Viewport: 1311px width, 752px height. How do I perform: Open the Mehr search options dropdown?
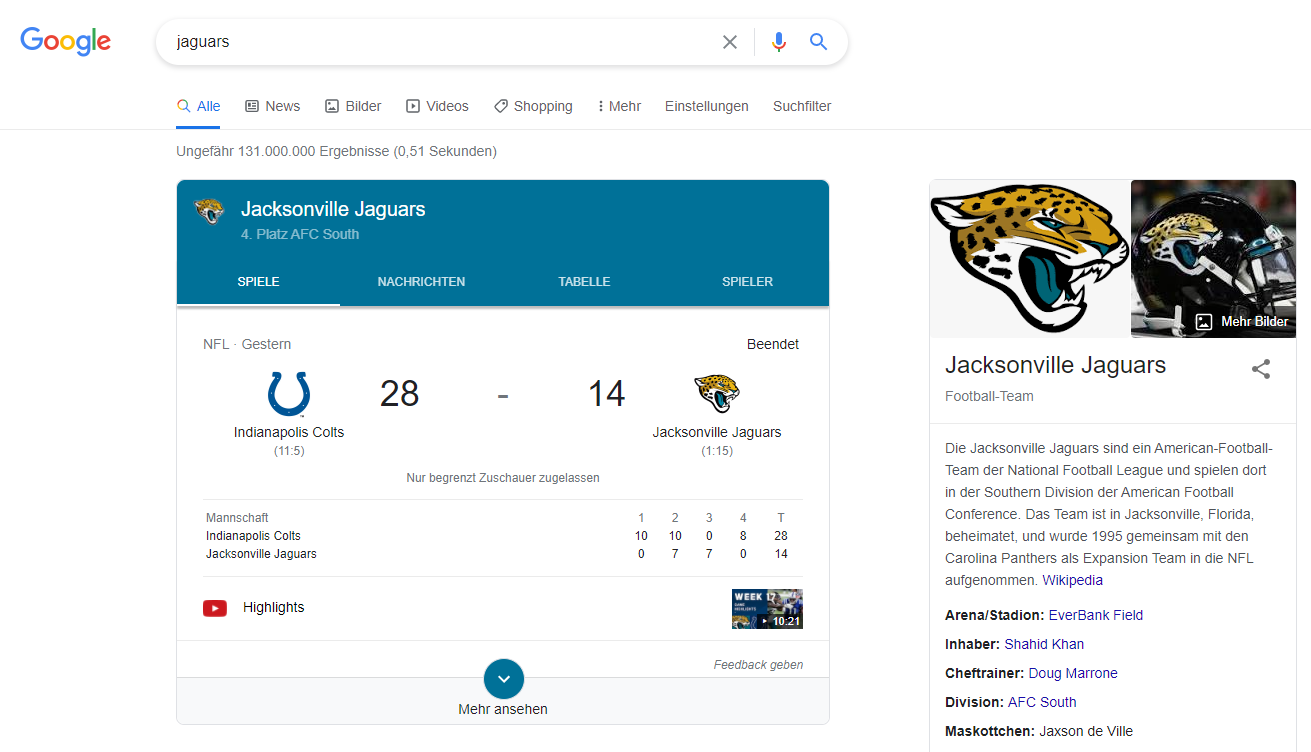point(619,106)
